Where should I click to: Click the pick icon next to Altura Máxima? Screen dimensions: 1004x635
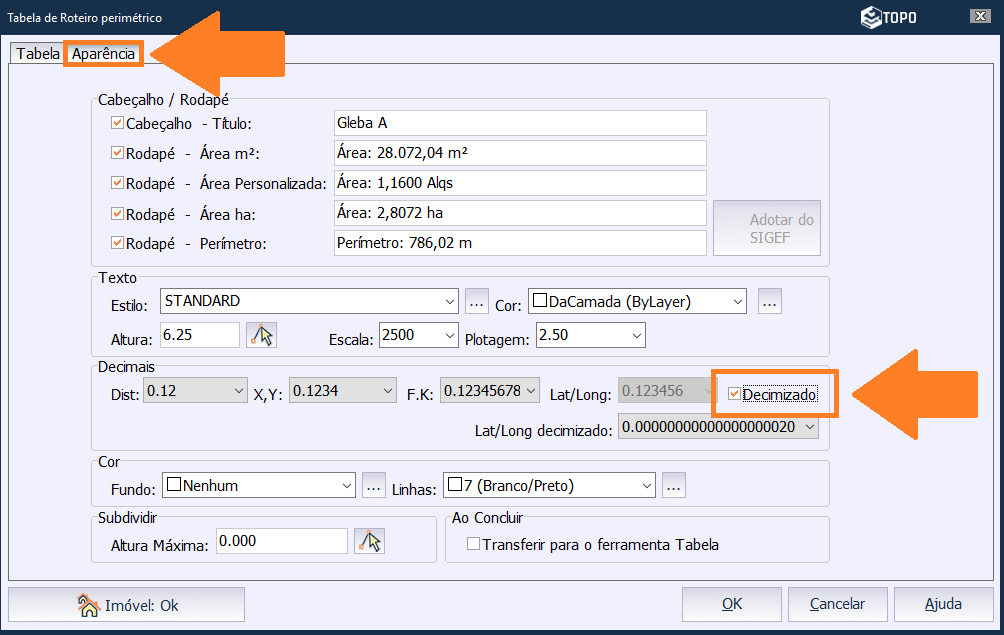click(x=370, y=541)
